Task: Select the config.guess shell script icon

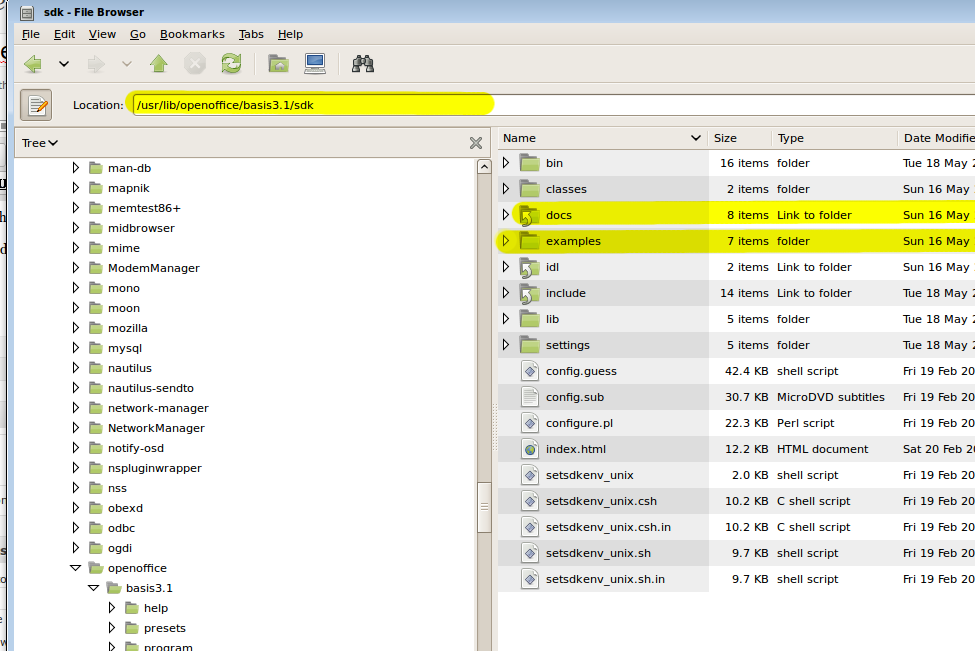Action: (x=530, y=371)
